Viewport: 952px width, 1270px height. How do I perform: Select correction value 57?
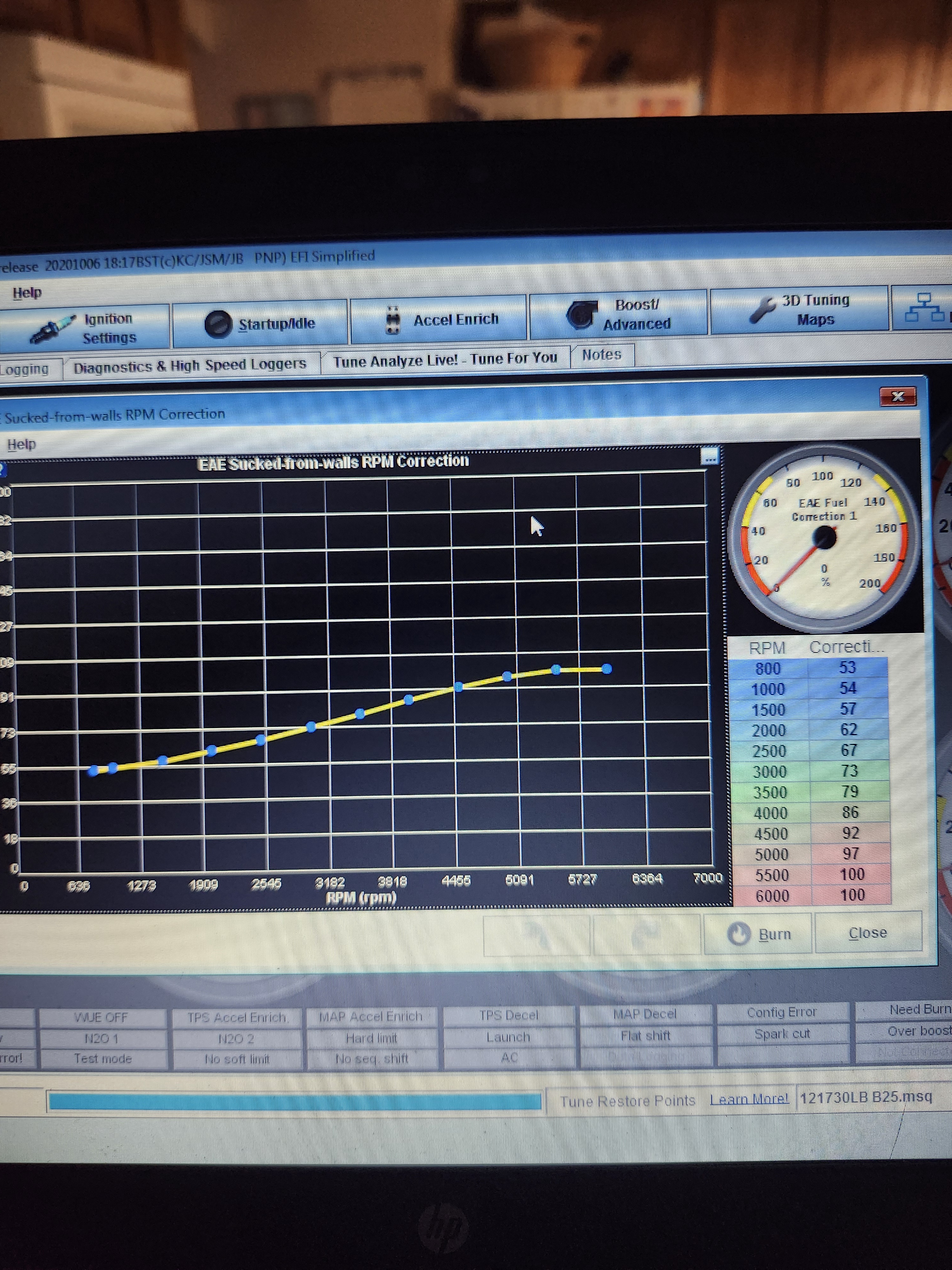[x=848, y=709]
